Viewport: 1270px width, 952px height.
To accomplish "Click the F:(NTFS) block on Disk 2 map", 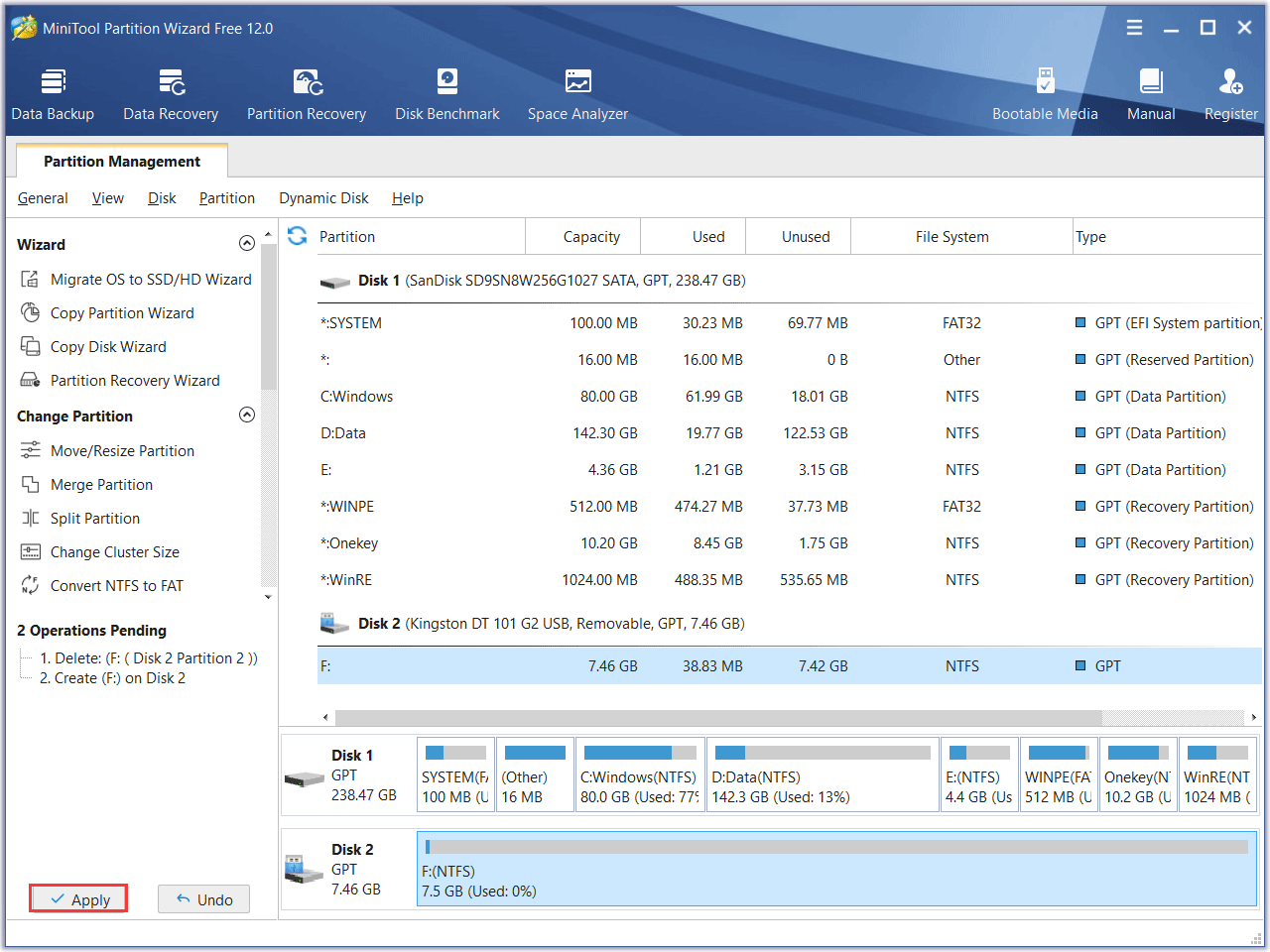I will tap(836, 869).
